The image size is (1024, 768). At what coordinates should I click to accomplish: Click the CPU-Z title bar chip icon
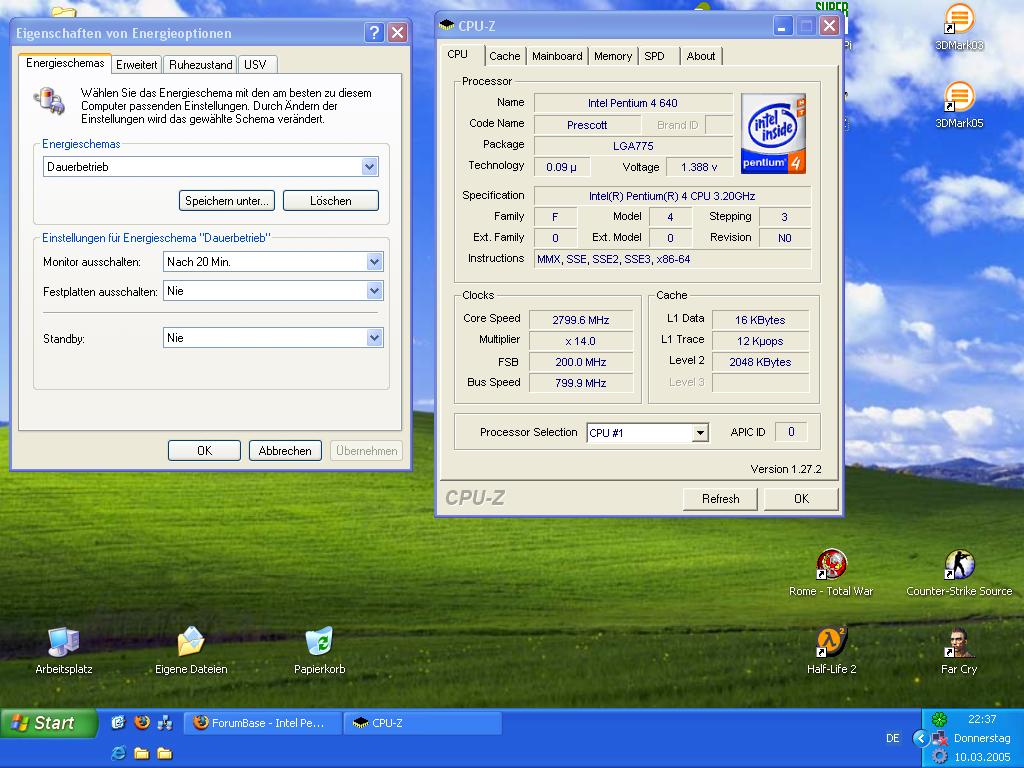point(447,25)
